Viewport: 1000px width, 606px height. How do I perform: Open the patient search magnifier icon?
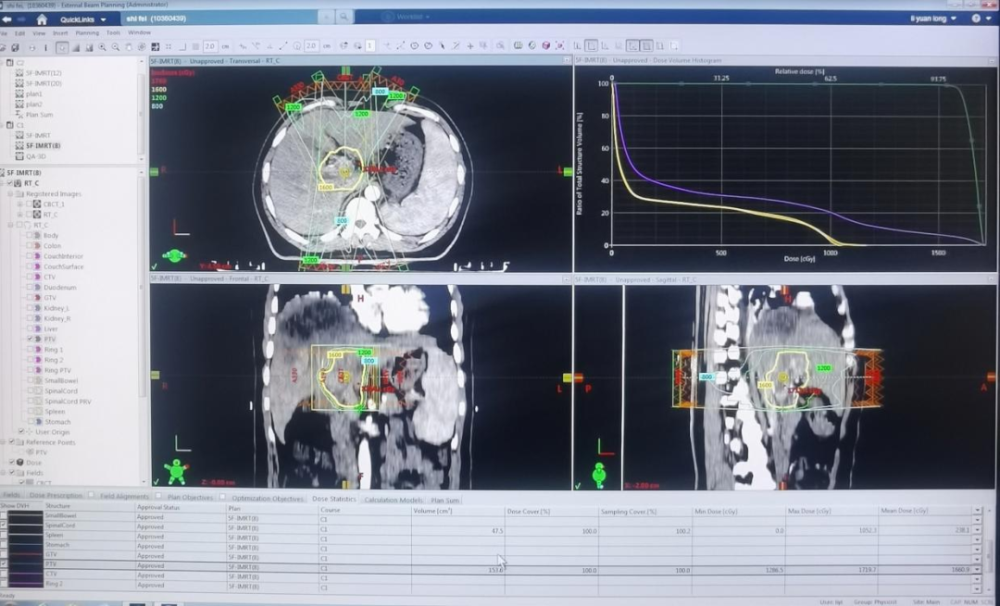[344, 18]
